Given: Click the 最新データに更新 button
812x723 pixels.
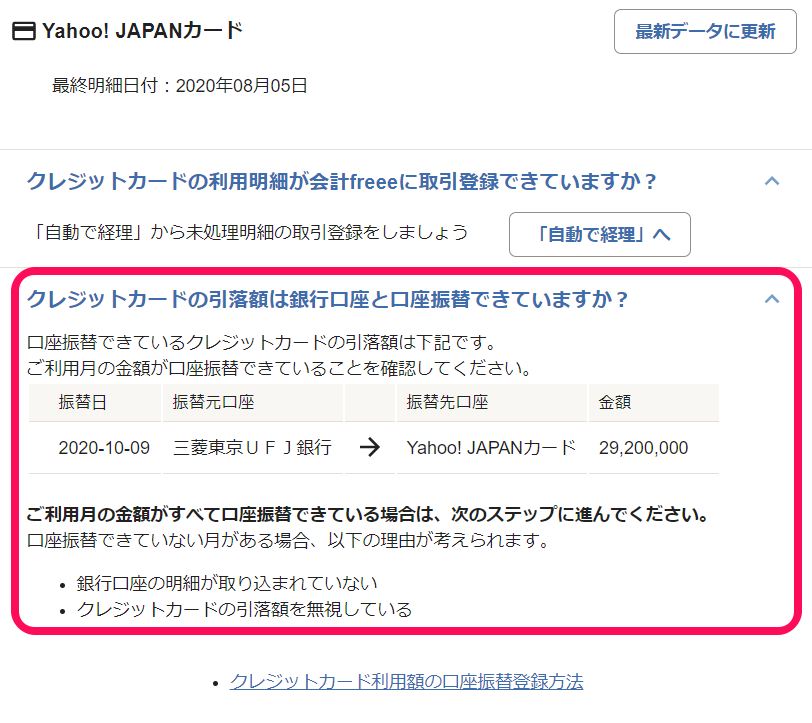Looking at the screenshot, I should click(705, 32).
